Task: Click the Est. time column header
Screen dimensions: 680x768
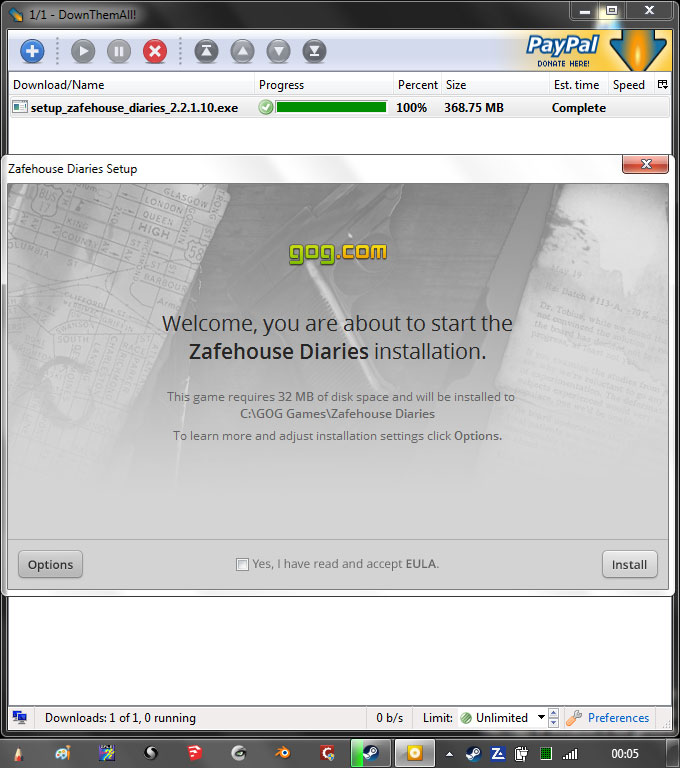Action: pos(579,85)
